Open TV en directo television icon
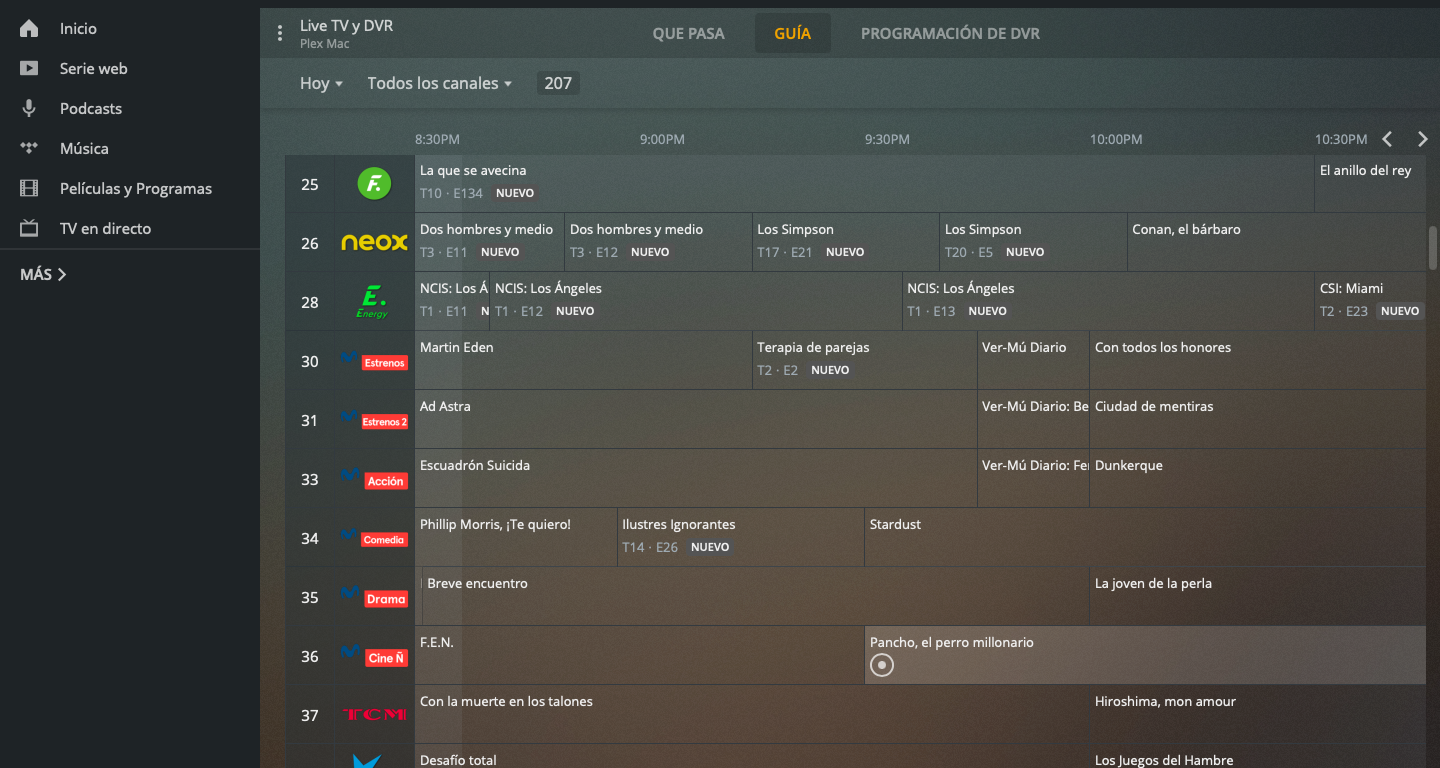This screenshot has width=1440, height=768. point(29,228)
